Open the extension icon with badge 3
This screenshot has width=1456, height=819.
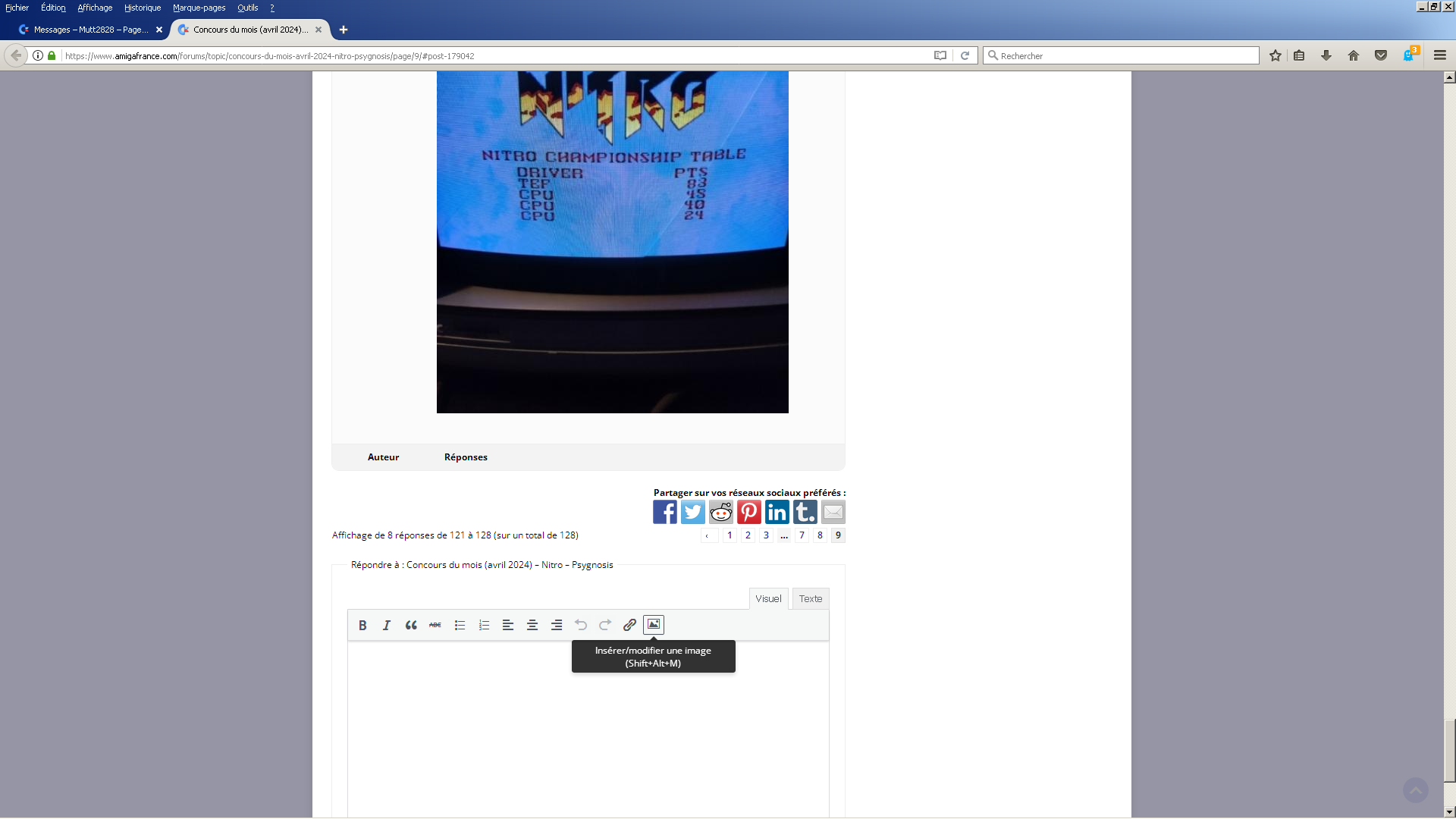[x=1410, y=55]
